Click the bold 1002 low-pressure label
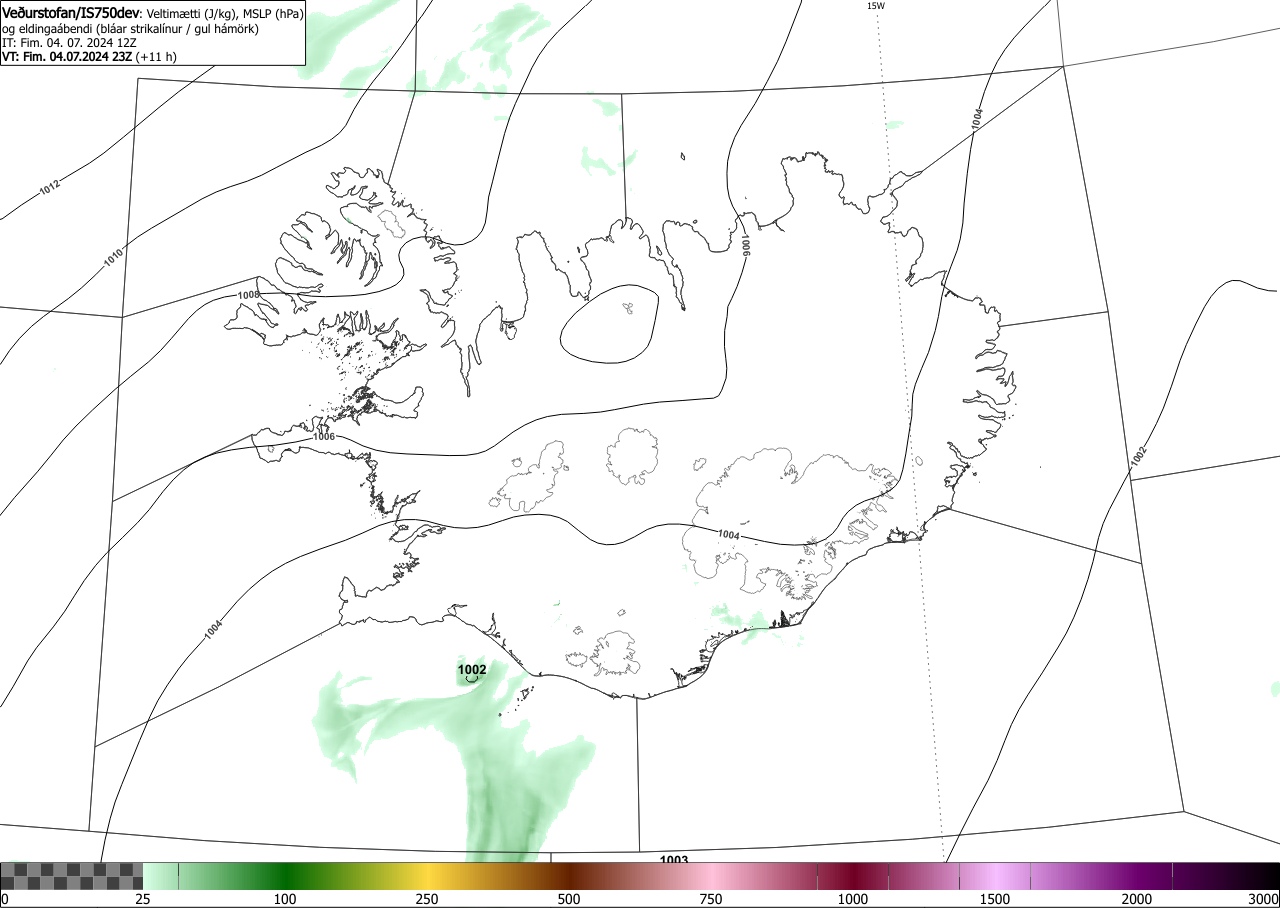 pos(472,669)
